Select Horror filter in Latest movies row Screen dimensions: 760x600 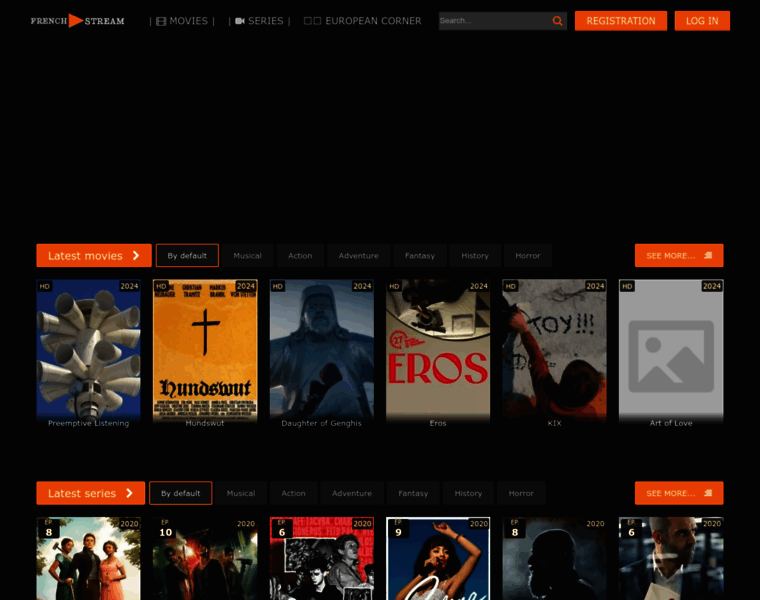[528, 255]
